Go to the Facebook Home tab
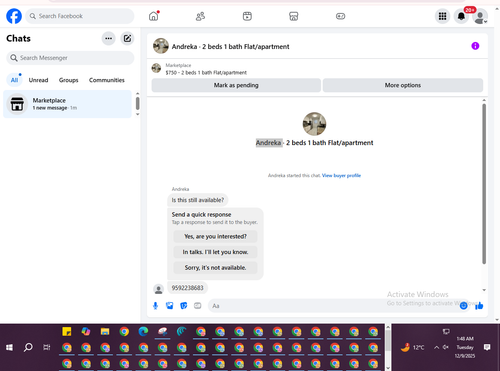 [x=154, y=16]
